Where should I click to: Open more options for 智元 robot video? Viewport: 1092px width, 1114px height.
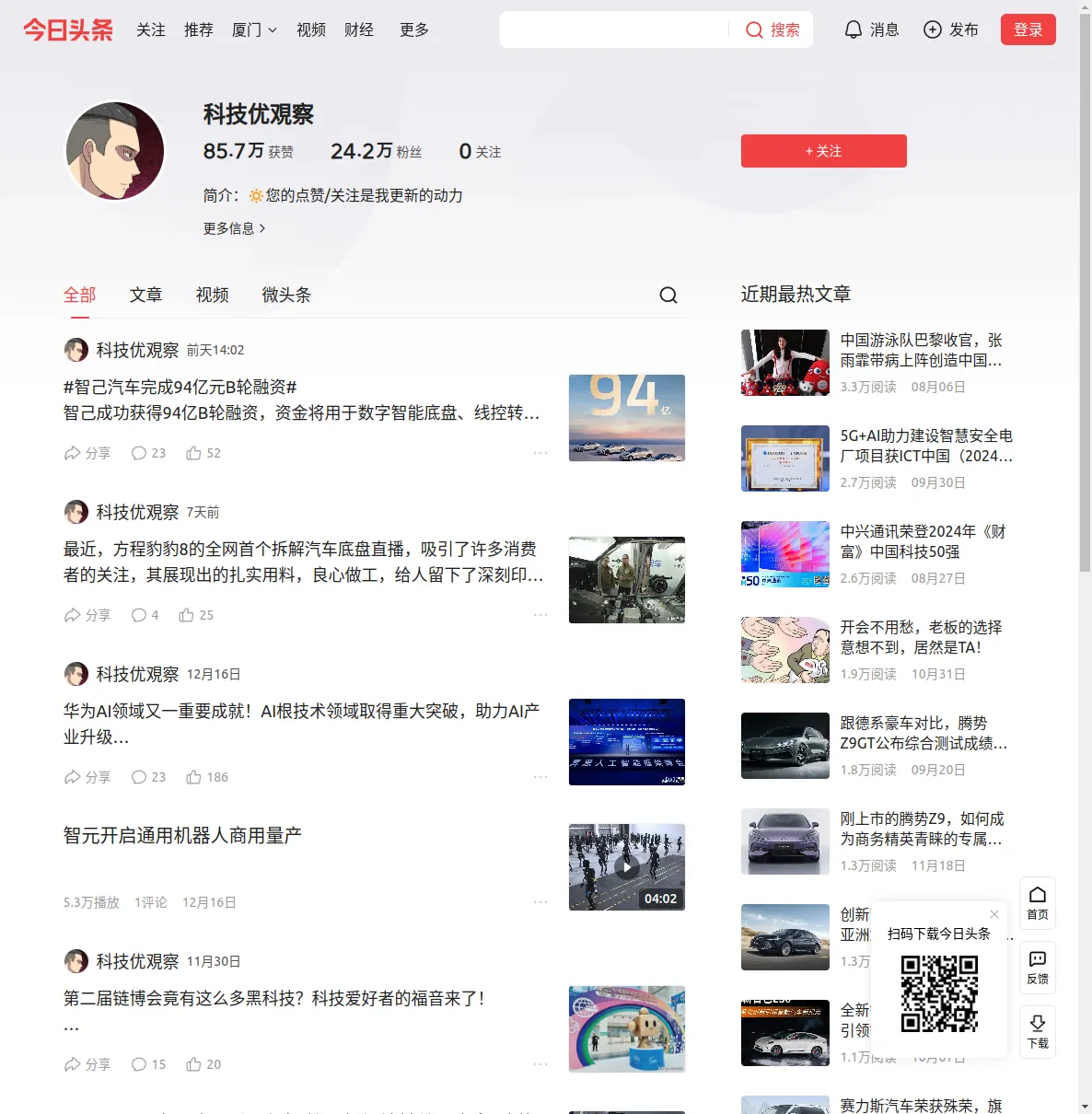[540, 902]
